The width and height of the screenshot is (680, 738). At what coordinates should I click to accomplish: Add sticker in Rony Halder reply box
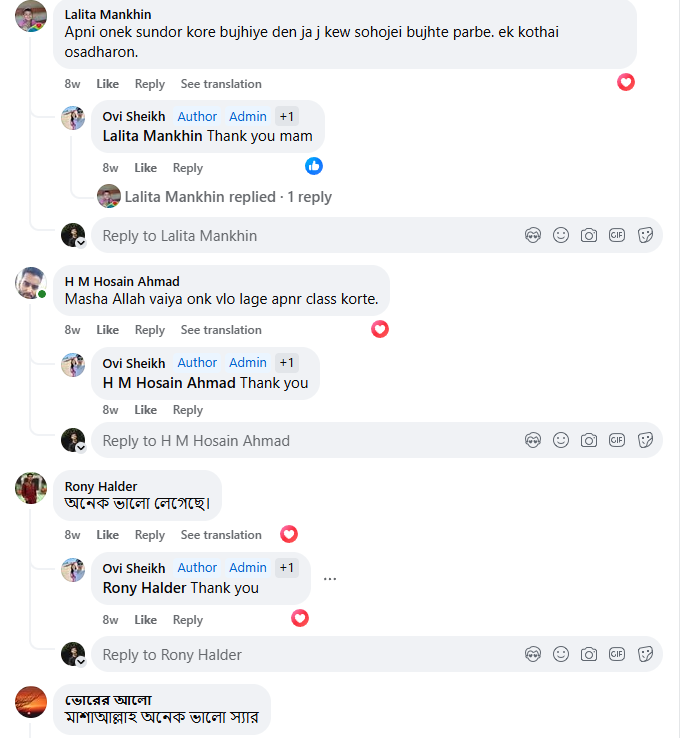(645, 654)
